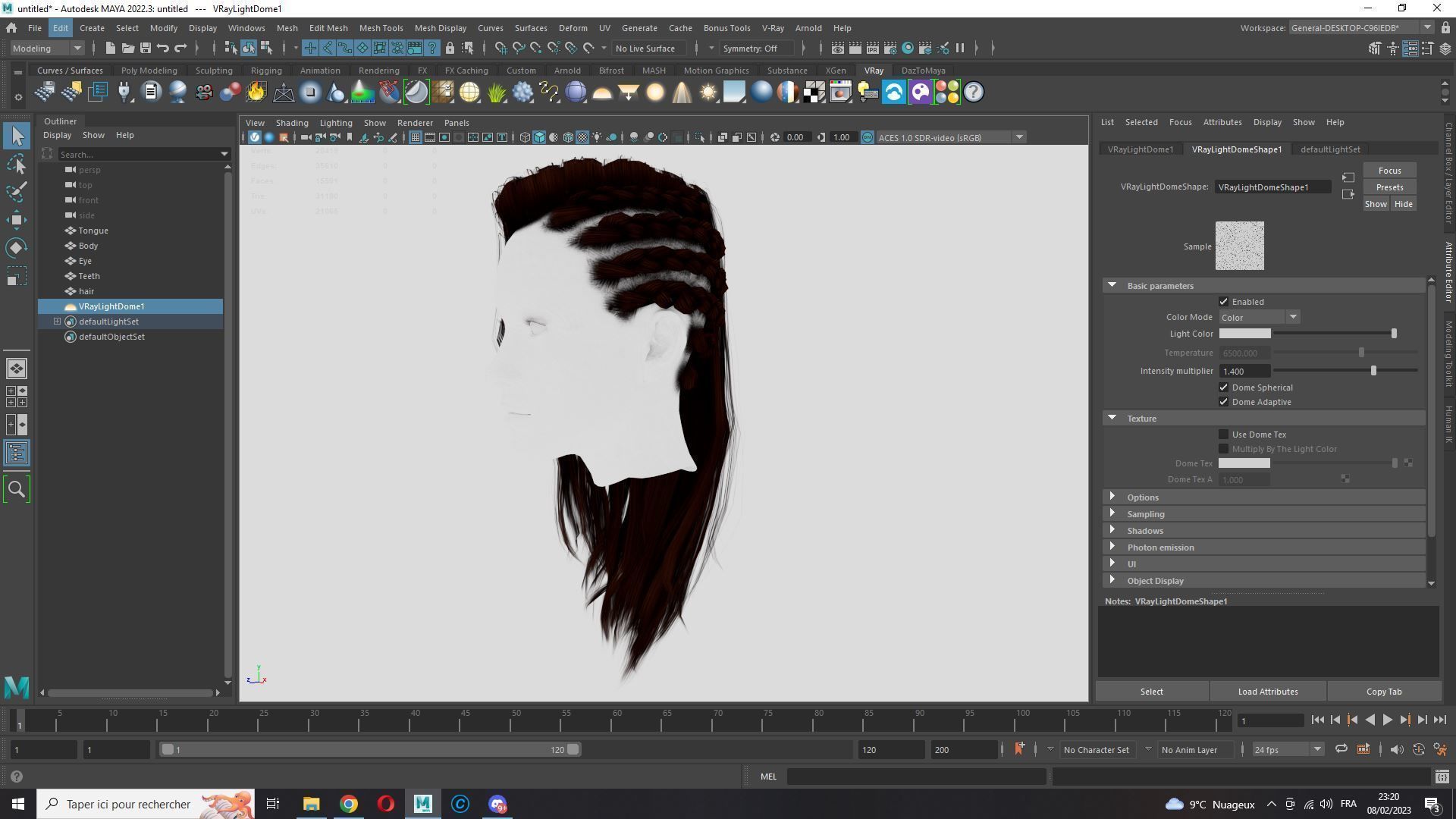
Task: Open the Workspace dropdown
Action: click(1360, 28)
